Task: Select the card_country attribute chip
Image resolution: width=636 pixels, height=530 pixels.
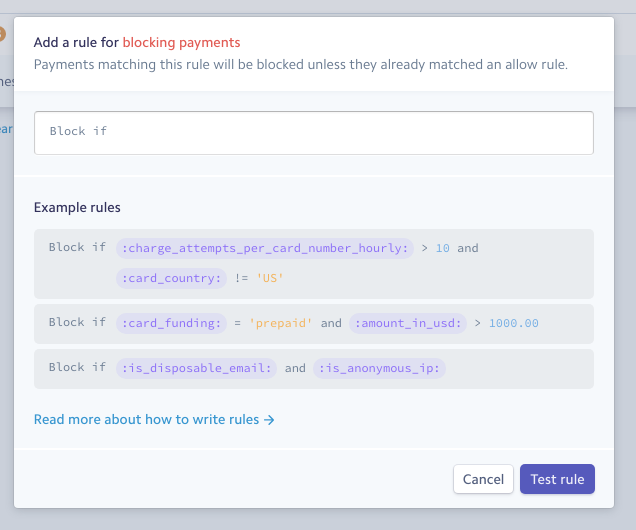Action: pos(171,278)
